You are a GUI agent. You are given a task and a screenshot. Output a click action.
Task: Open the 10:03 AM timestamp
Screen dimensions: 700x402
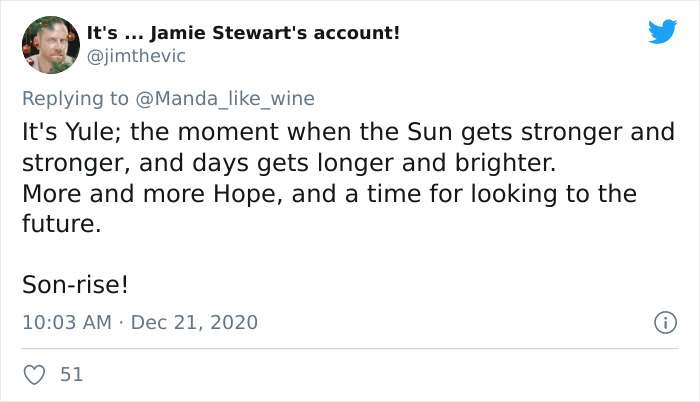tap(67, 322)
